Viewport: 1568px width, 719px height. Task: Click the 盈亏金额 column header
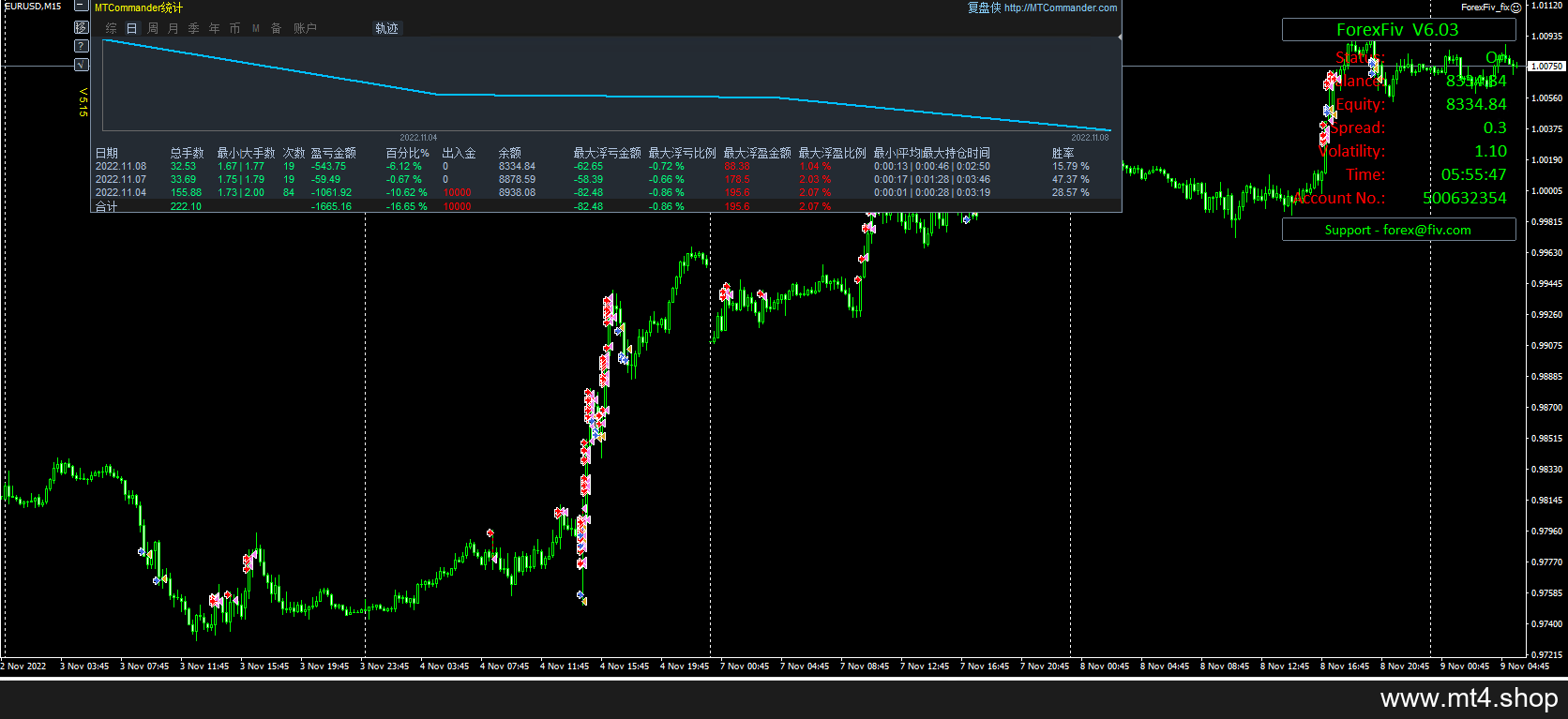(334, 153)
